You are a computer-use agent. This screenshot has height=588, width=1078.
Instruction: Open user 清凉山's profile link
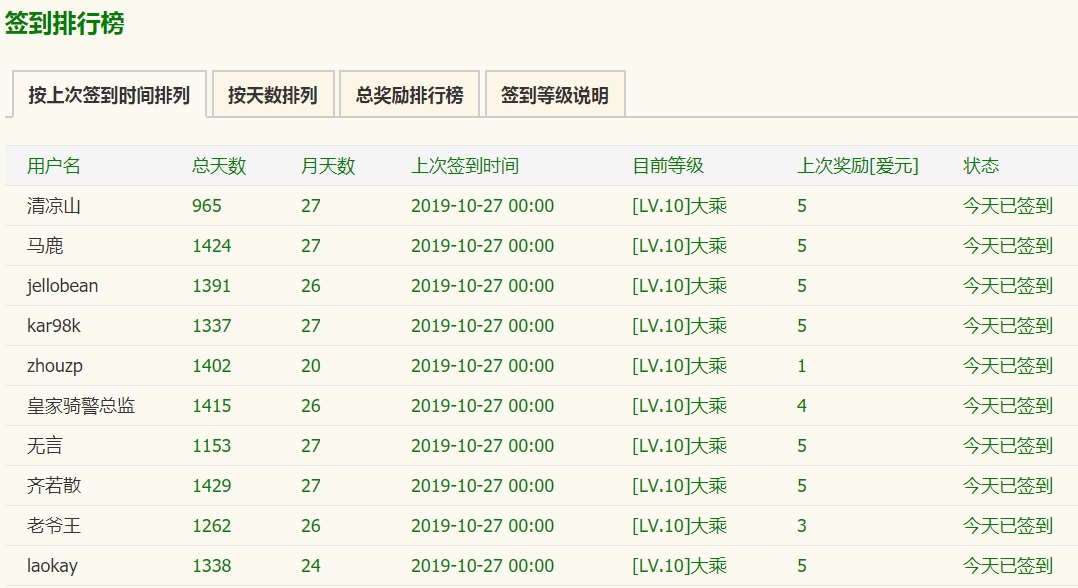click(54, 206)
